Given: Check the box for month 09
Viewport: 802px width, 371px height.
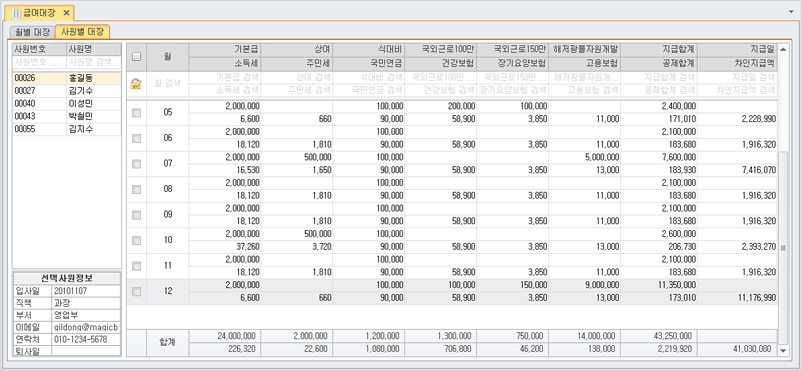Looking at the screenshot, I should [136, 215].
